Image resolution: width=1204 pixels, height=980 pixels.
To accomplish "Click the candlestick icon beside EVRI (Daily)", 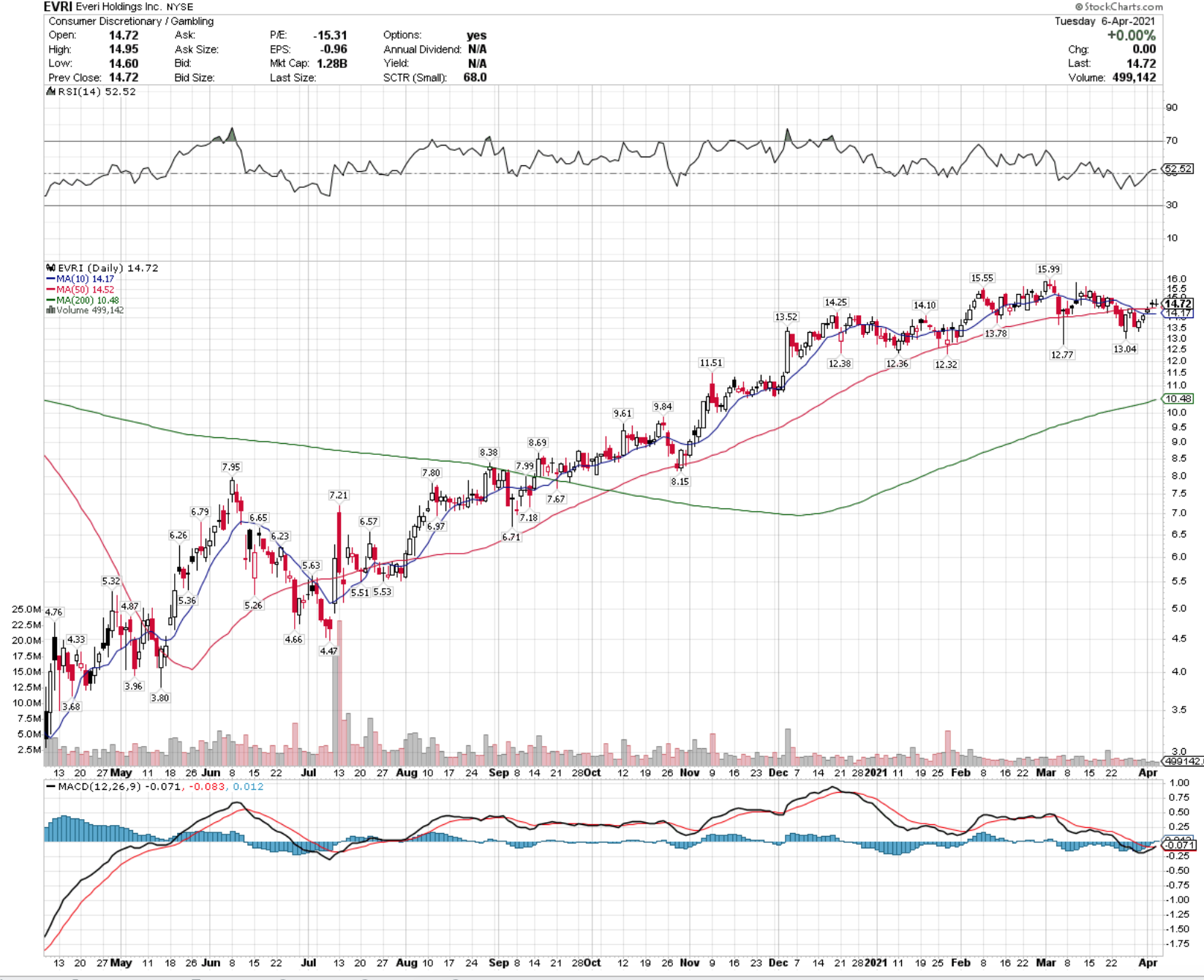I will click(50, 268).
